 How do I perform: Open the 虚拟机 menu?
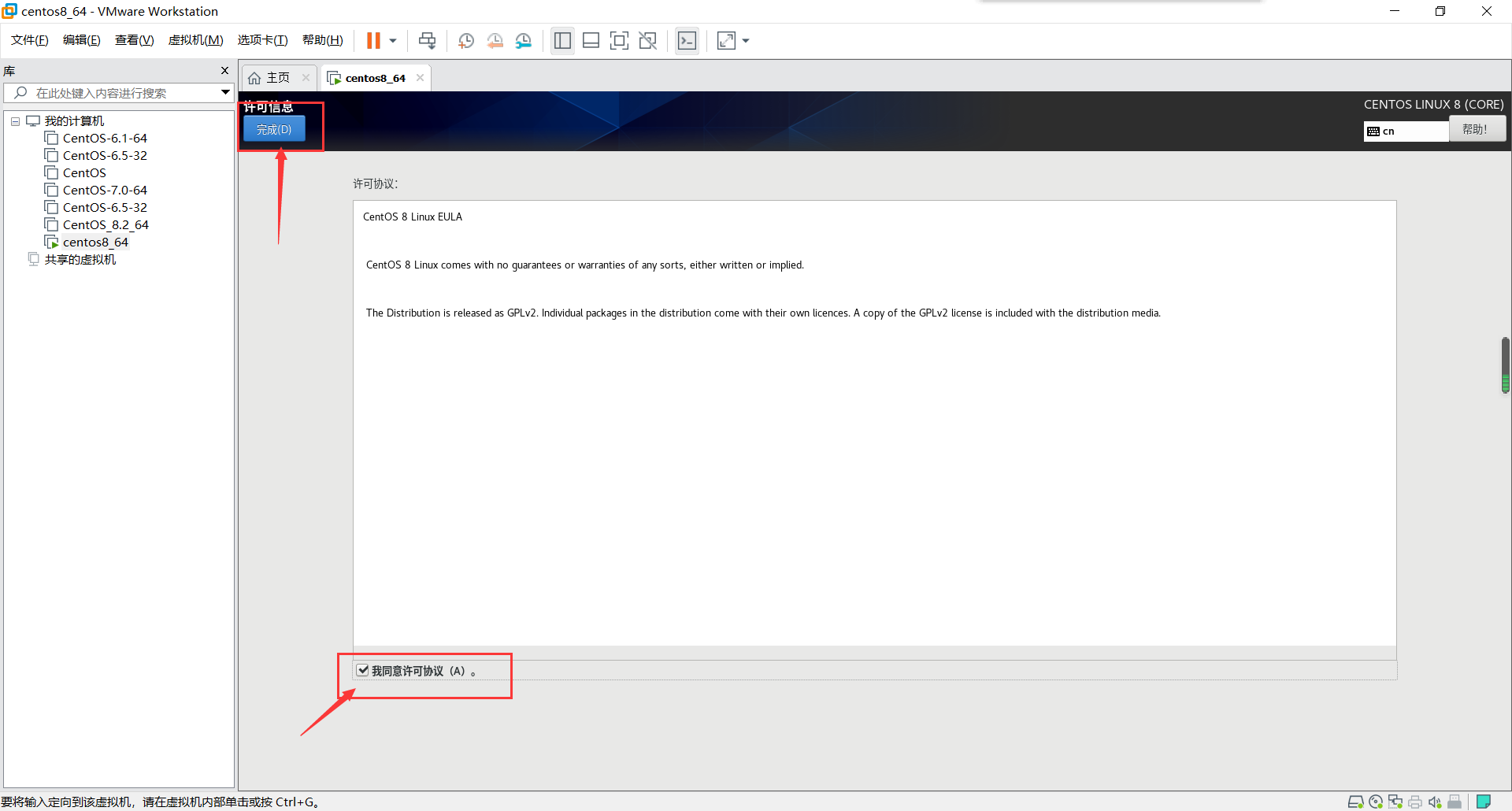click(195, 40)
